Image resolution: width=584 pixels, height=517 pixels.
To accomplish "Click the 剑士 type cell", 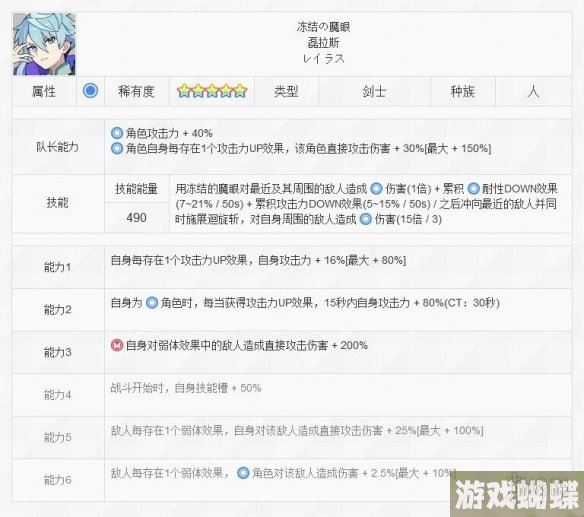I will [x=374, y=91].
